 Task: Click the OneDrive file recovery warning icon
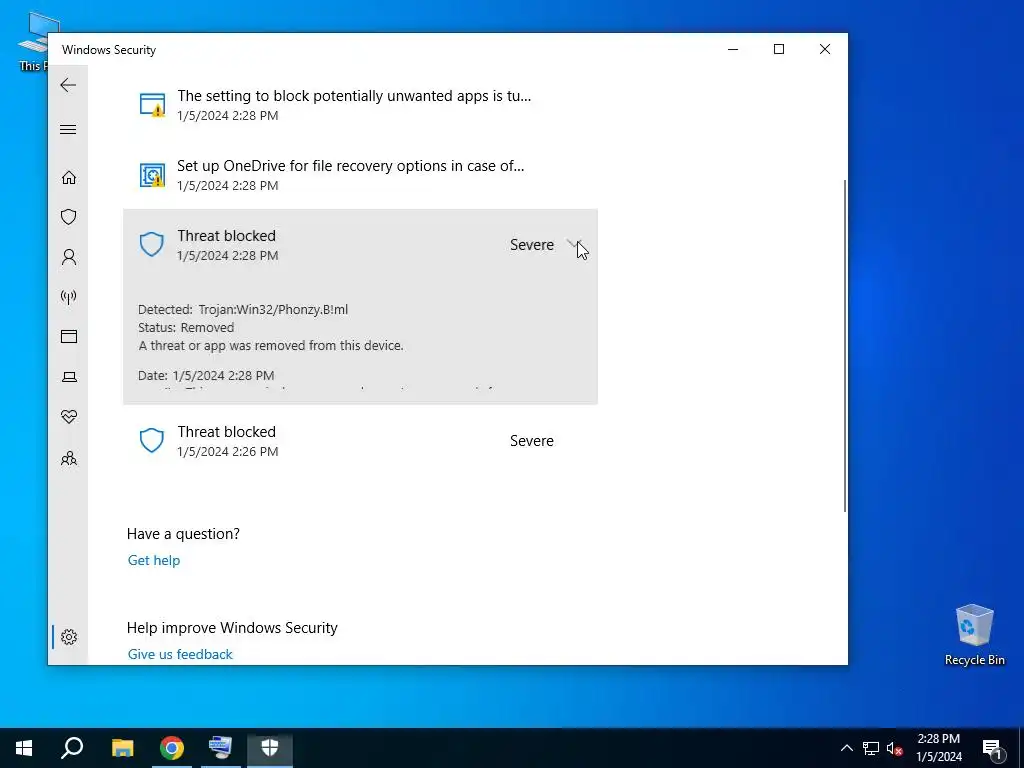click(x=152, y=175)
